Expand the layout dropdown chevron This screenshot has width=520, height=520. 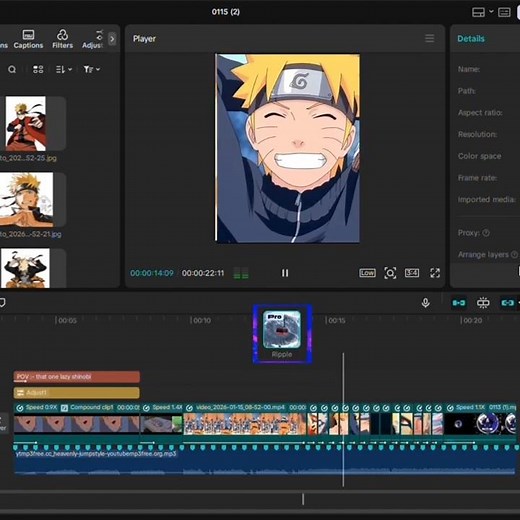click(x=491, y=12)
